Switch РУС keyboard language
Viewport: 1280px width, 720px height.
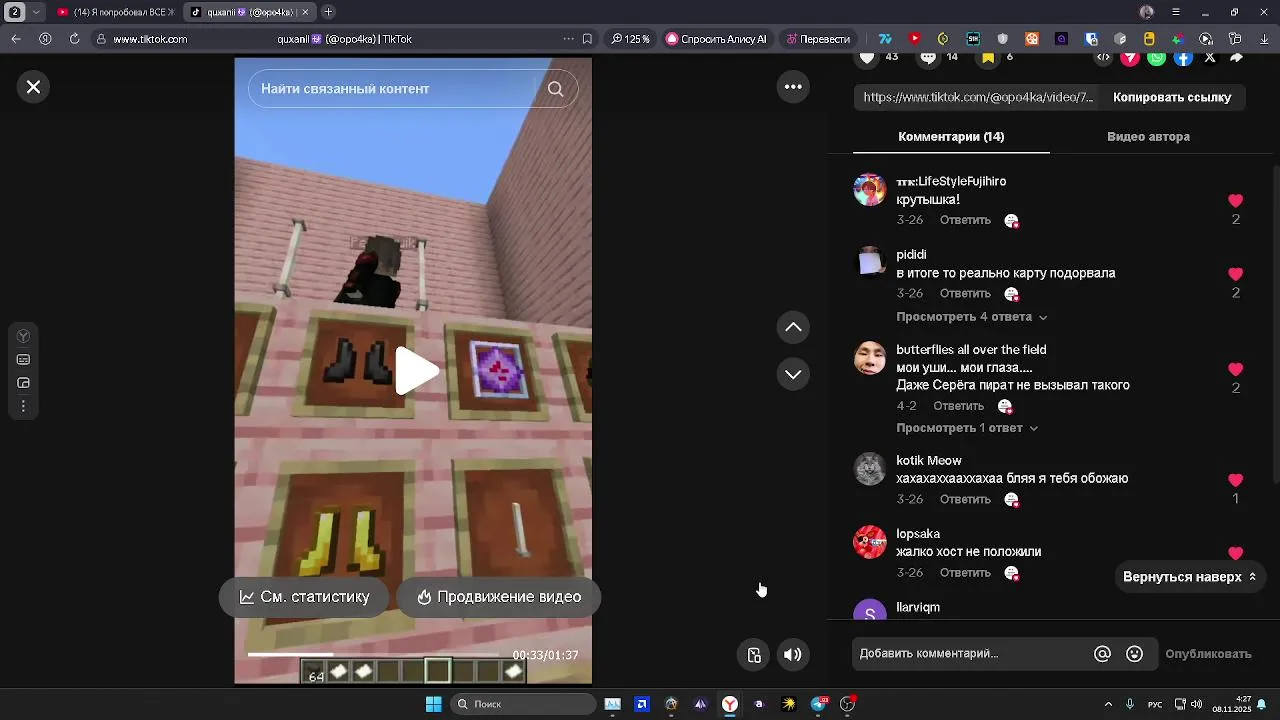click(1155, 704)
